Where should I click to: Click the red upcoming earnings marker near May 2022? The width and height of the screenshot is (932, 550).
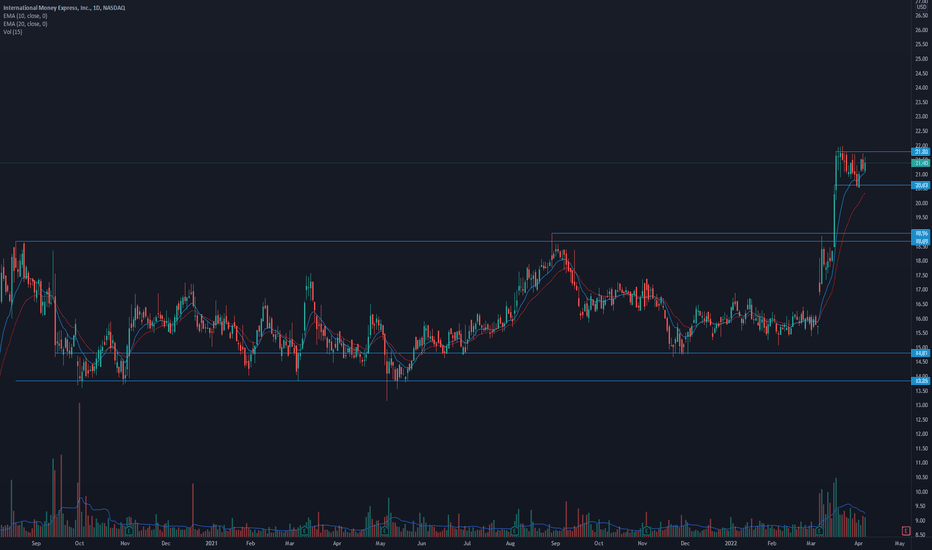[x=905, y=530]
